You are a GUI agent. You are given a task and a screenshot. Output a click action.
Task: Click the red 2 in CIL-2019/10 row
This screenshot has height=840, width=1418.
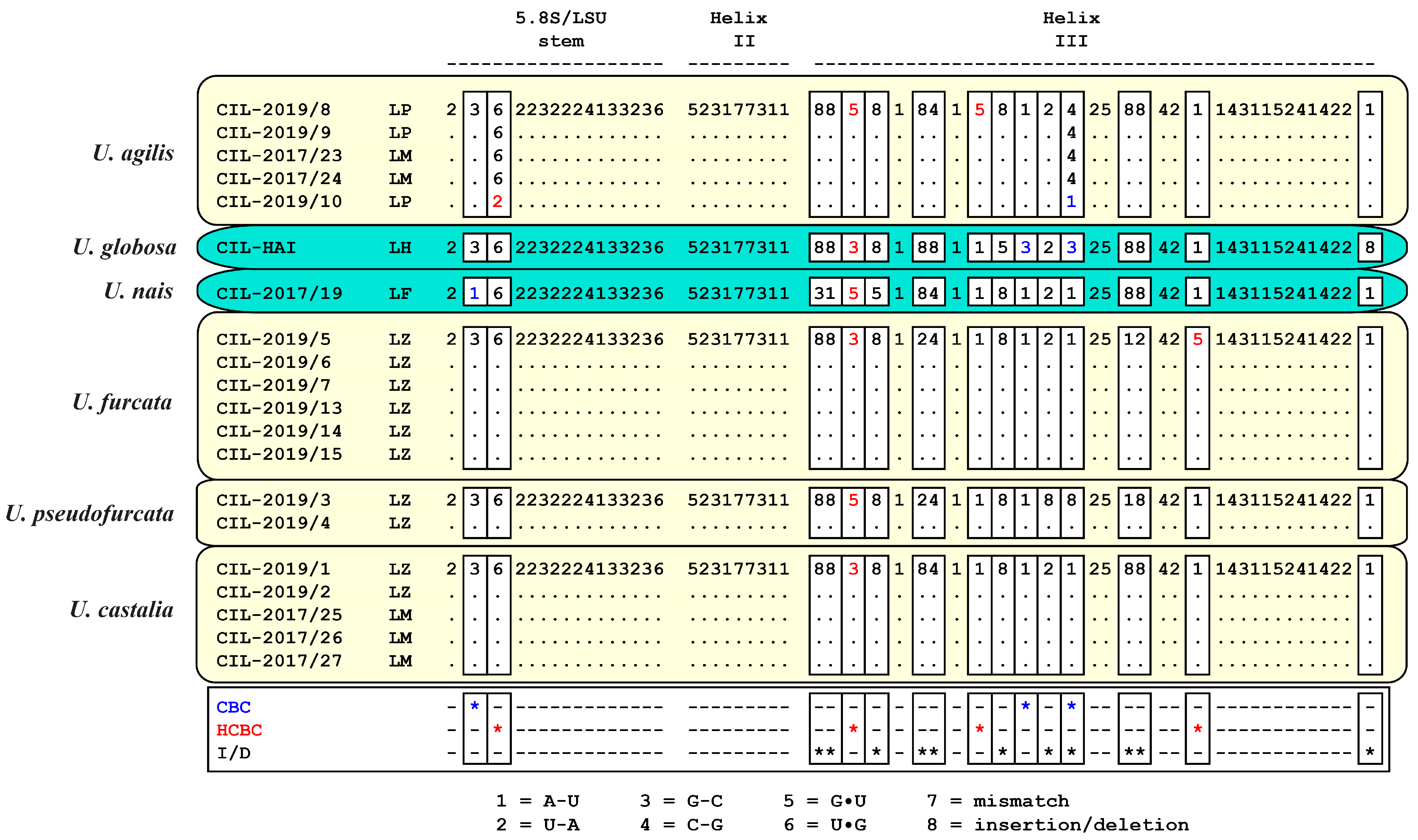coord(497,202)
